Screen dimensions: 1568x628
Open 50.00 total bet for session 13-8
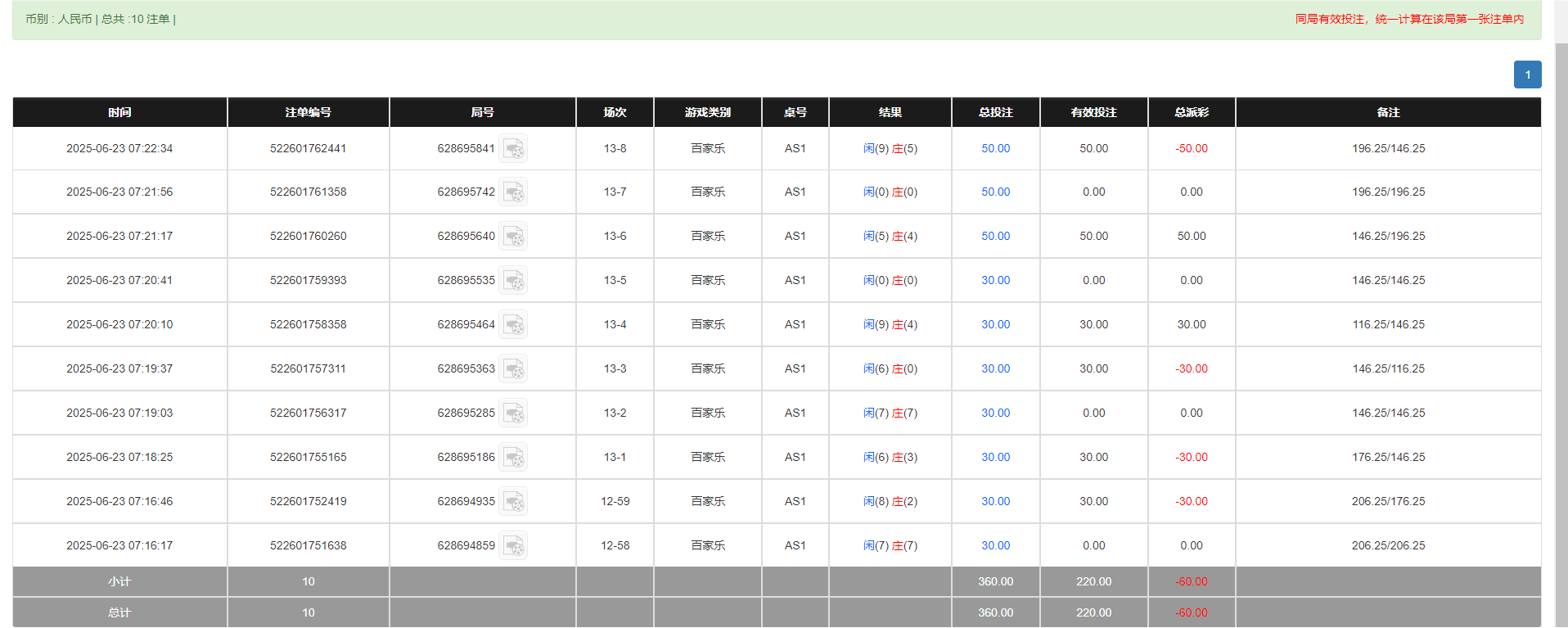click(x=995, y=149)
